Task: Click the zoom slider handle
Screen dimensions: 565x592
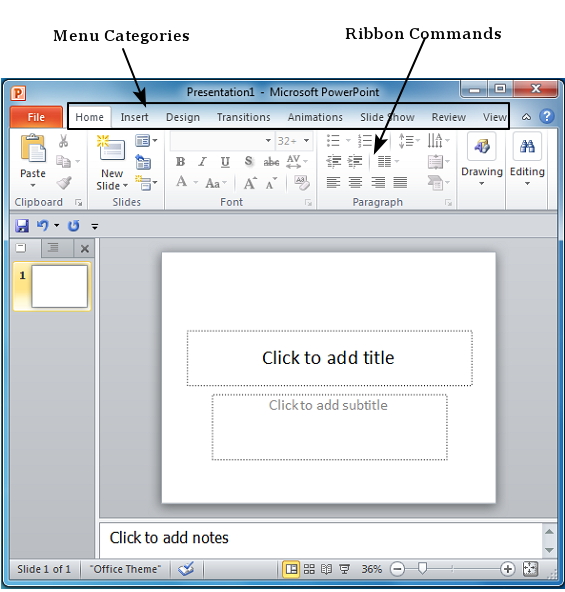Action: 422,568
